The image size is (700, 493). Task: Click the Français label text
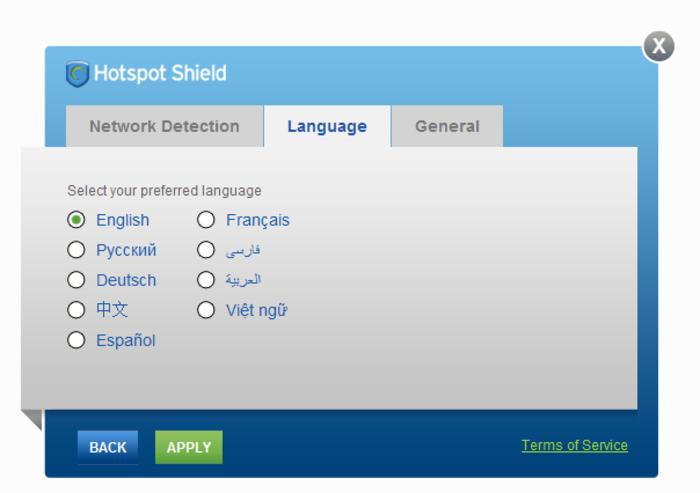tap(258, 221)
